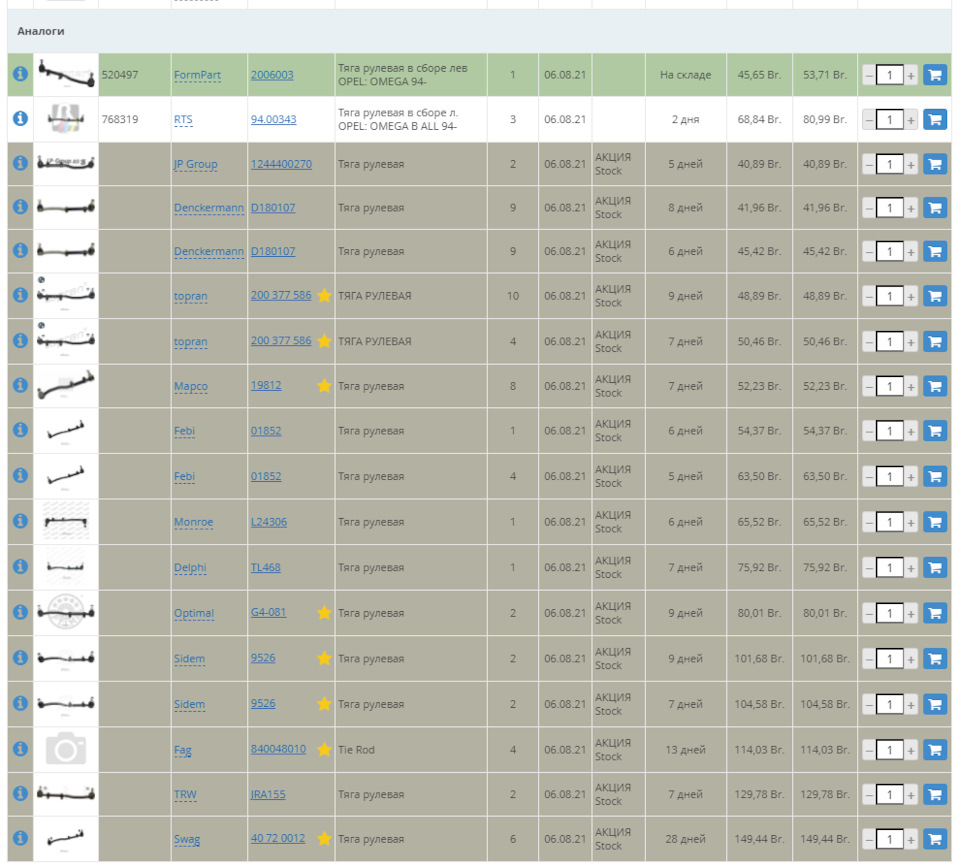The image size is (960, 868).
Task: Increase quantity for Monroe L24306
Action: click(911, 523)
